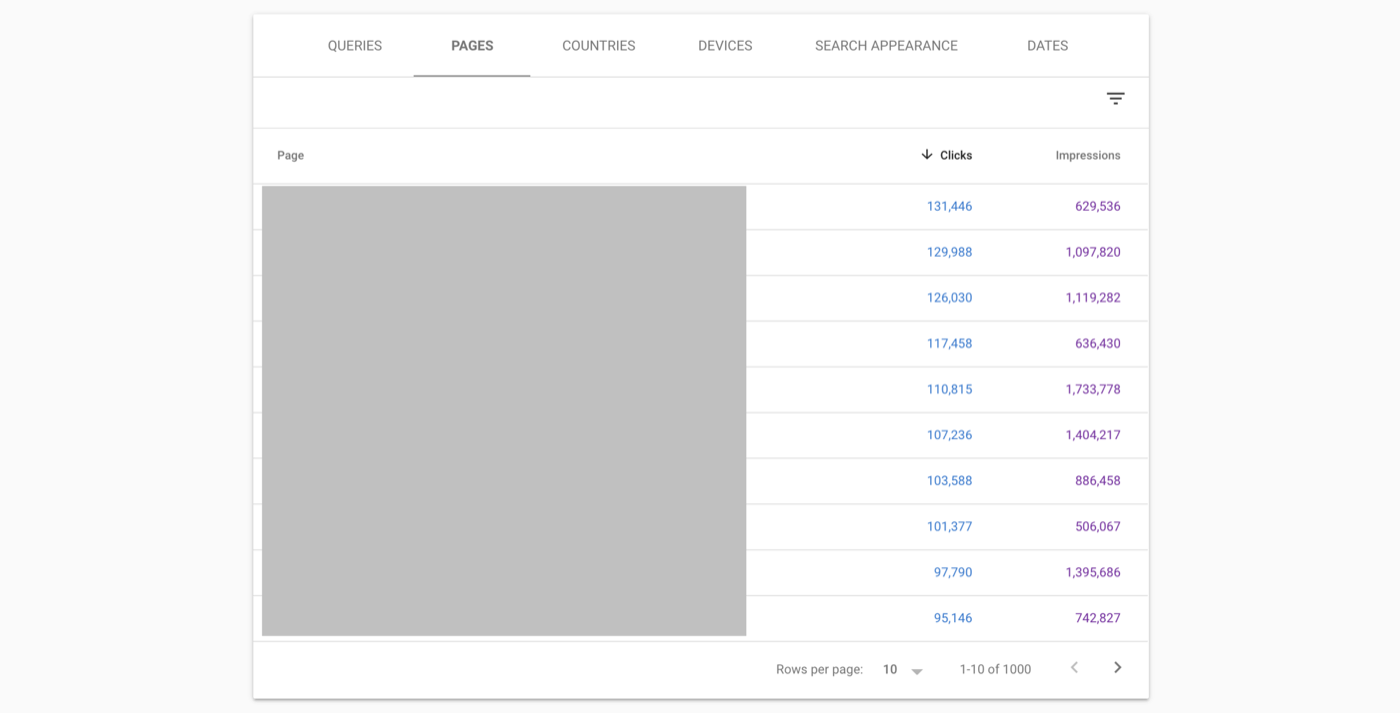Click the impressions value 1,404,217
The image size is (1400, 713).
point(1093,435)
